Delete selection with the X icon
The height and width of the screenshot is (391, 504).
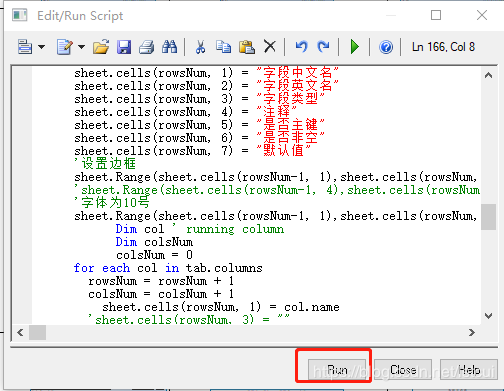coord(270,46)
